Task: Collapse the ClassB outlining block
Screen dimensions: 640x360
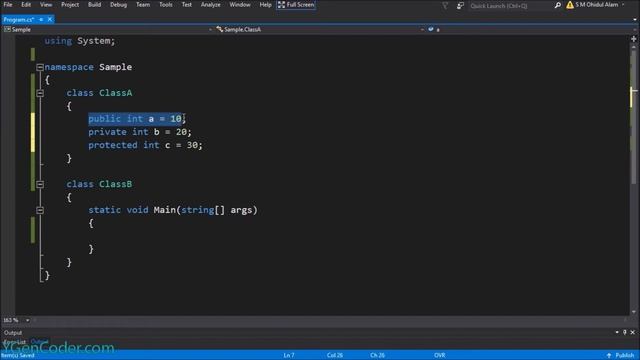Action: tap(40, 184)
